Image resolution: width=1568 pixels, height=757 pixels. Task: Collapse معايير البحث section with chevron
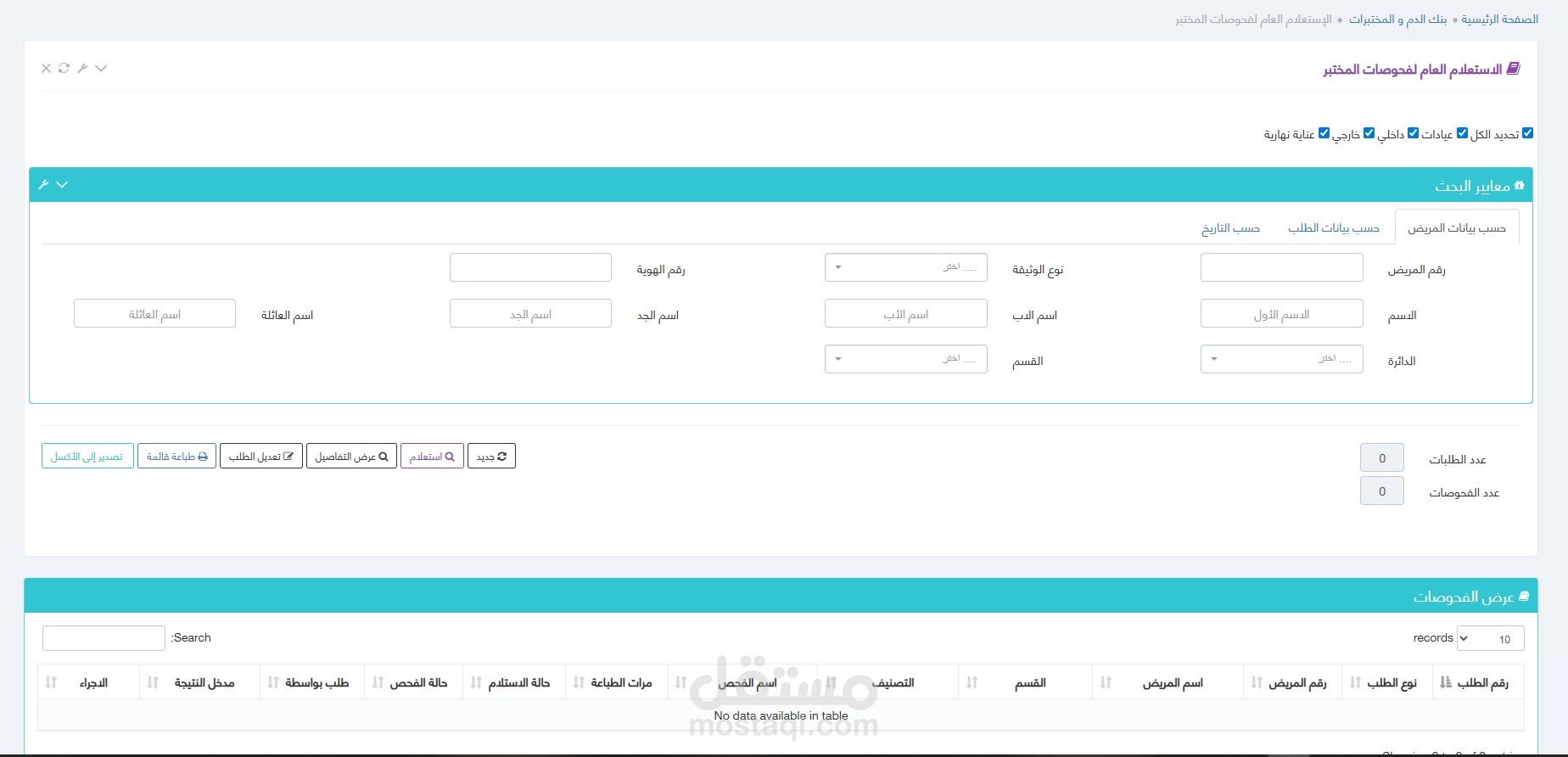click(62, 184)
